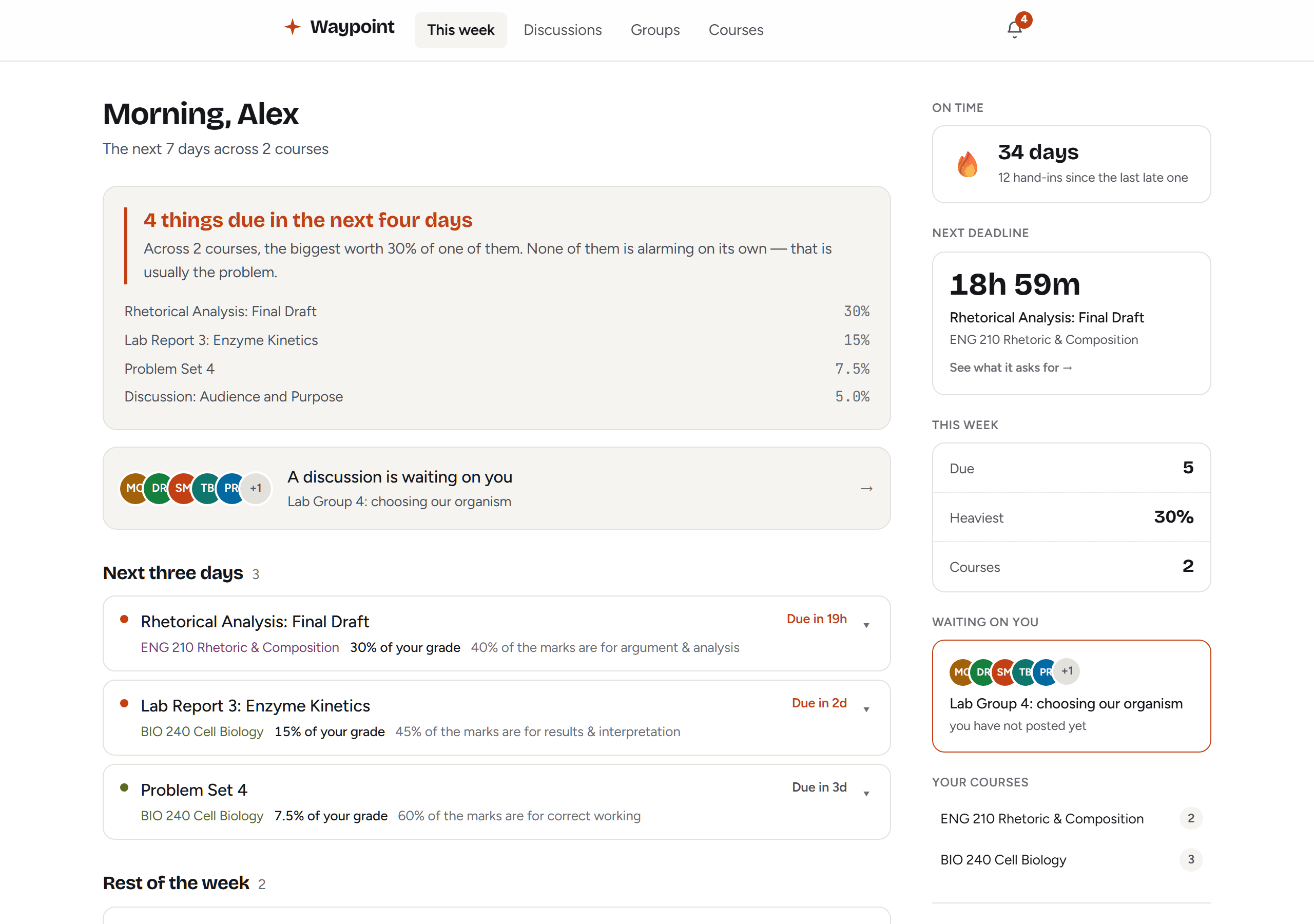The width and height of the screenshot is (1314, 924).
Task: Click the 18h 59m next deadline countdown
Action: coord(1014,284)
